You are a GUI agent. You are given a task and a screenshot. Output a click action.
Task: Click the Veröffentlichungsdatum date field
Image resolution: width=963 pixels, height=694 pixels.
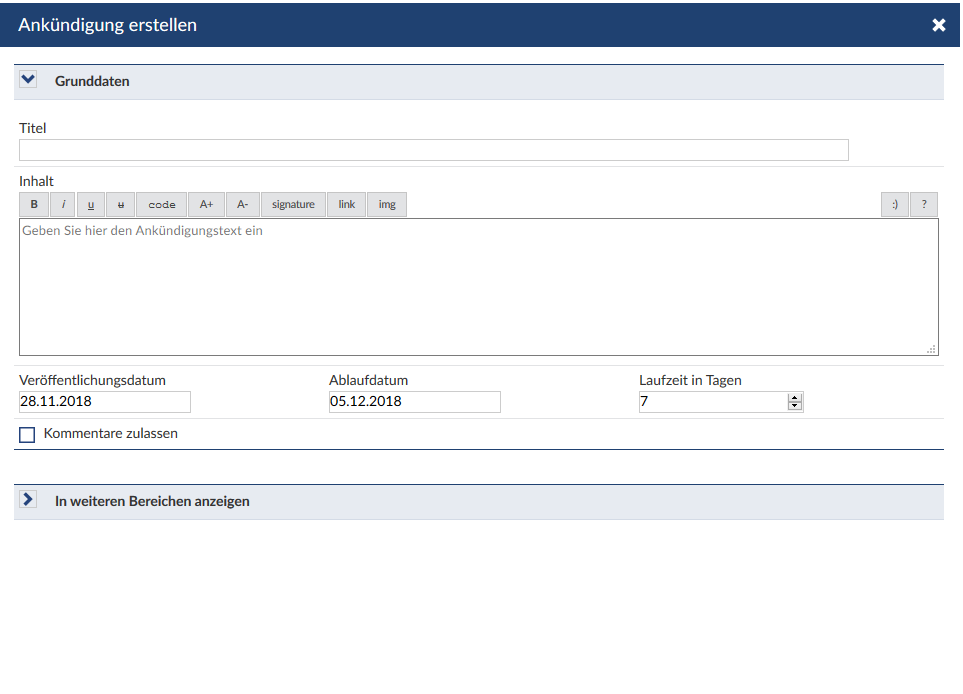[x=105, y=402]
